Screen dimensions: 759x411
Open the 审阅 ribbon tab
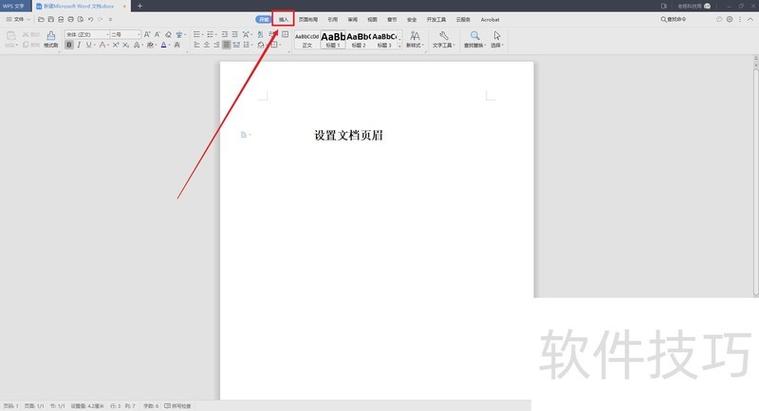[x=352, y=20]
